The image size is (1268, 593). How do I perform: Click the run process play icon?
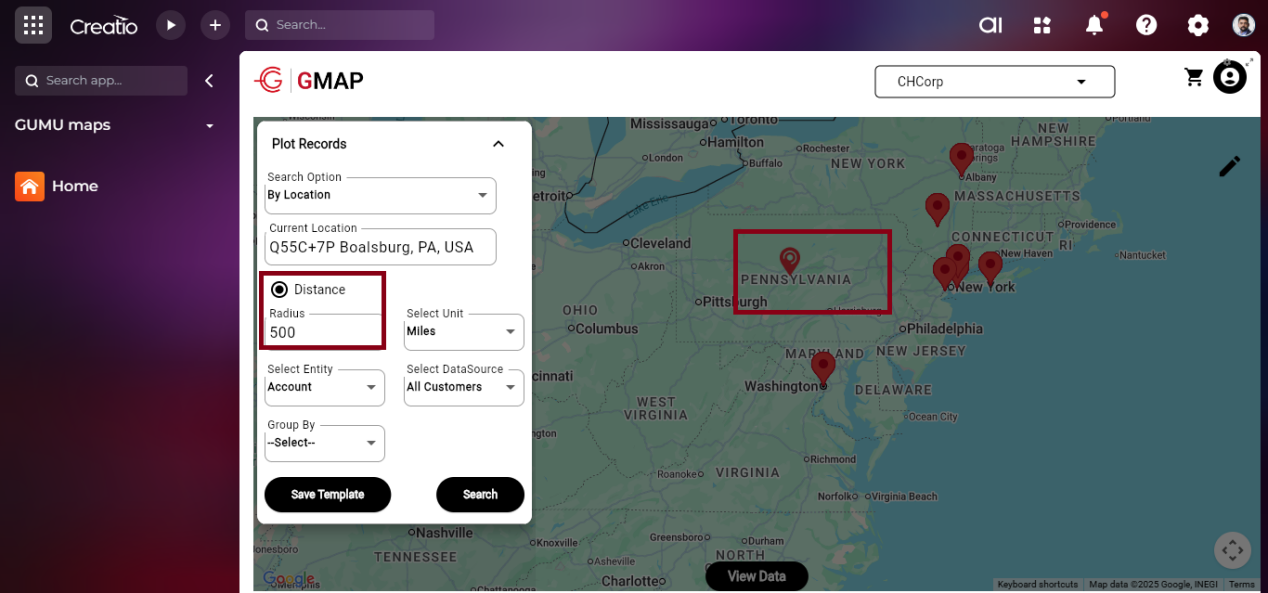171,25
